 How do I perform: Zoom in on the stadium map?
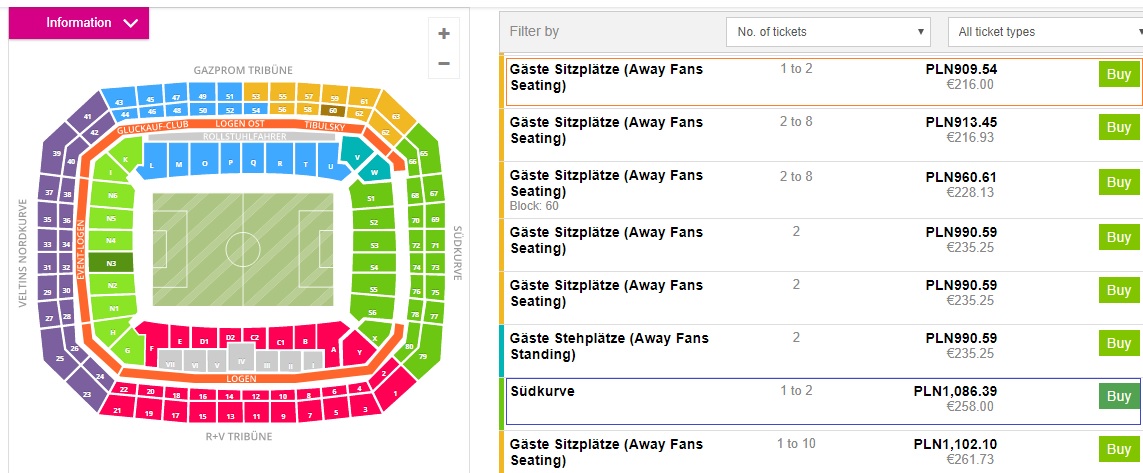(443, 33)
